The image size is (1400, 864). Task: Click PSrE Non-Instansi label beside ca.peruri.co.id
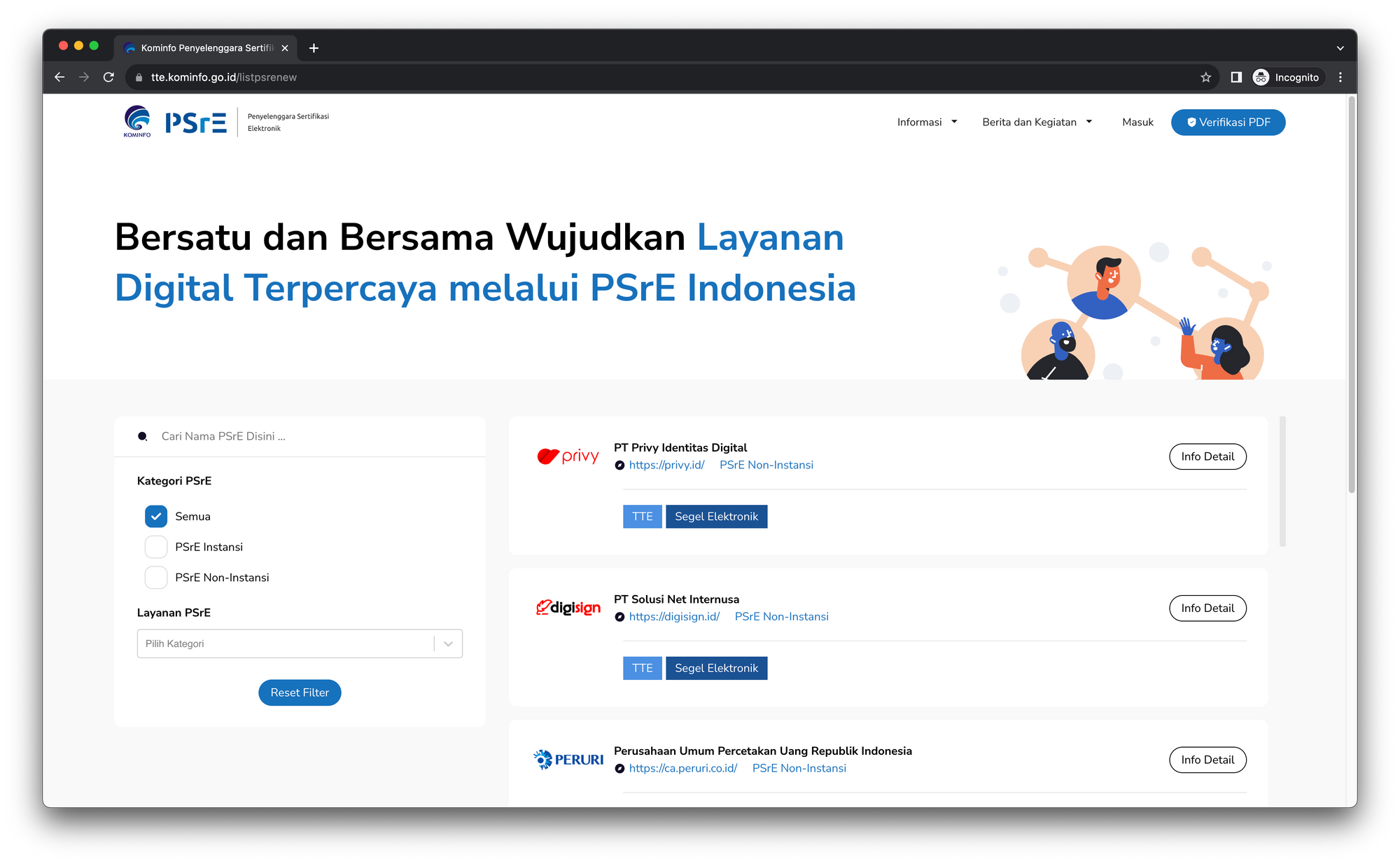[x=799, y=768]
